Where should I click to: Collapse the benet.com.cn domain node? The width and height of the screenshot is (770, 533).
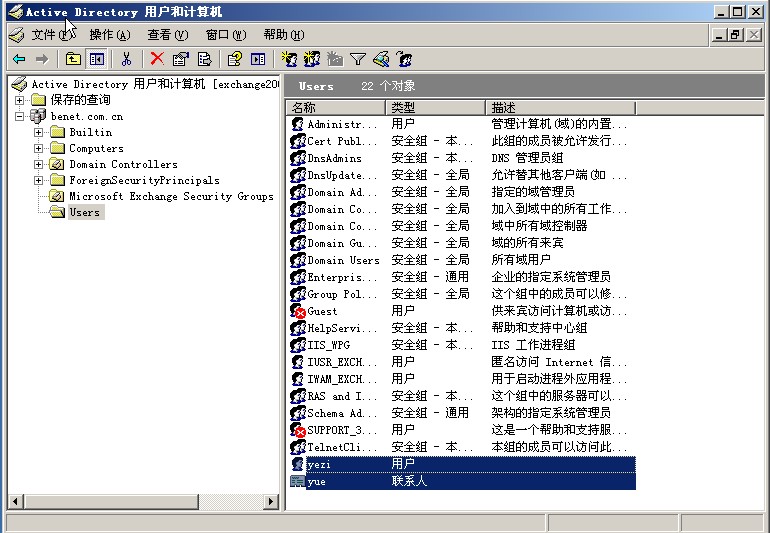[19, 116]
